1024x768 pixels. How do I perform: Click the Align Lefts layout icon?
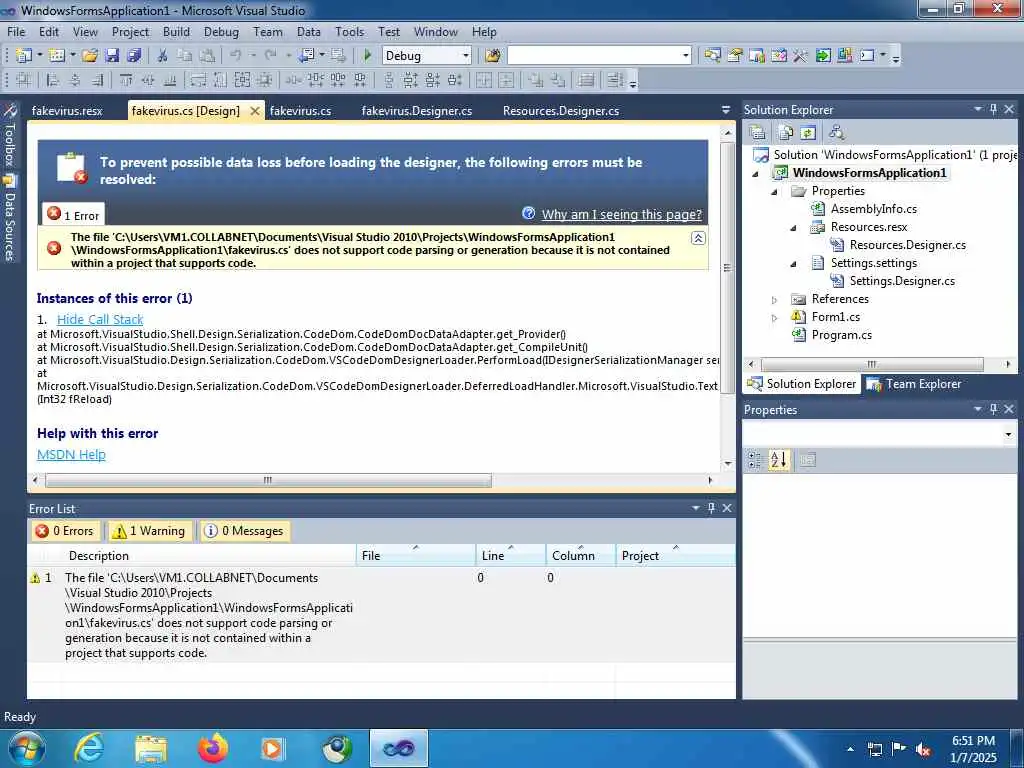click(53, 80)
